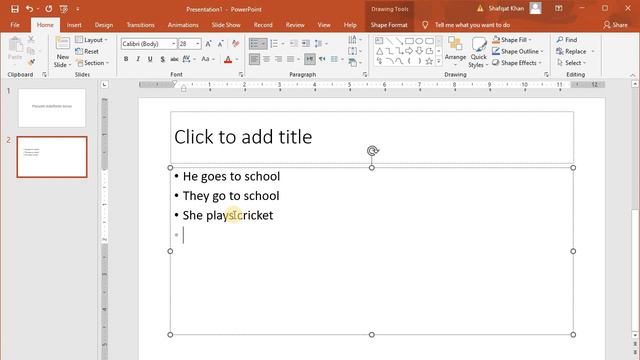Open the ribbon display options icon

559,9
